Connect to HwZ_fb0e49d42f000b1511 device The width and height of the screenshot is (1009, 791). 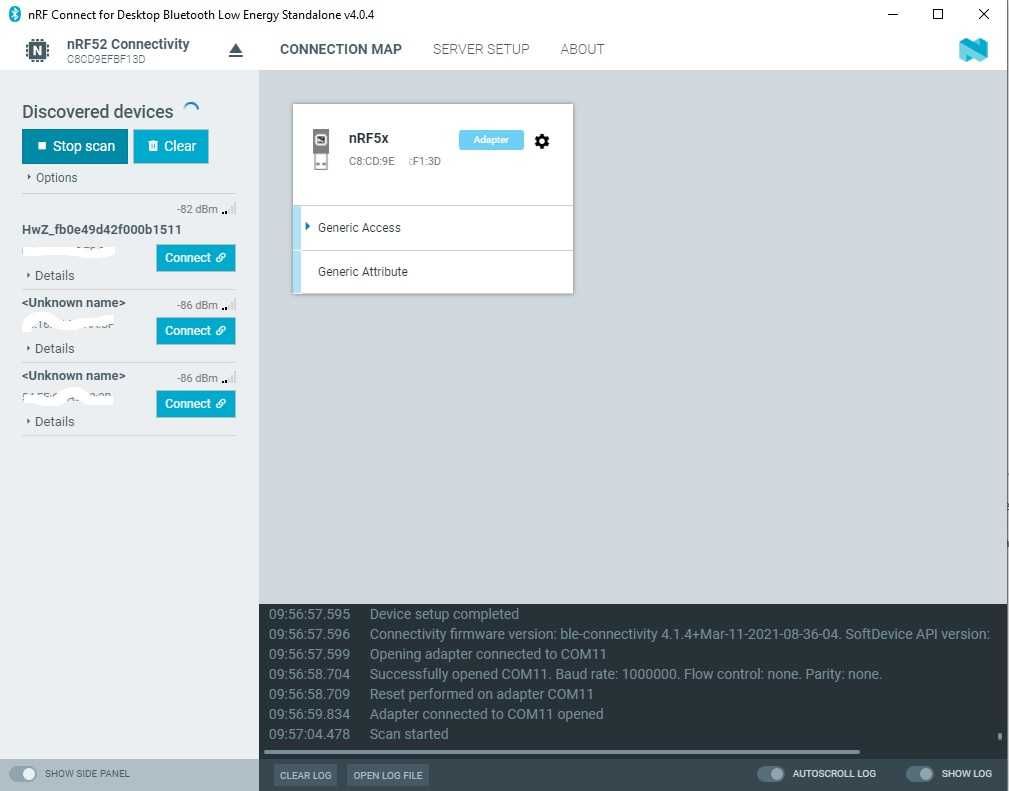pyautogui.click(x=196, y=258)
